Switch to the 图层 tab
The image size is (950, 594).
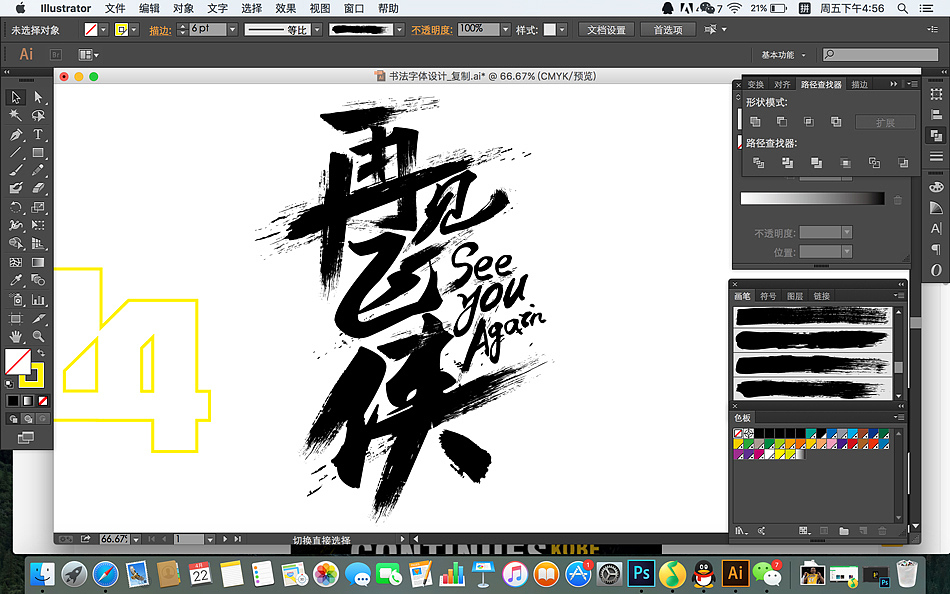pos(794,296)
